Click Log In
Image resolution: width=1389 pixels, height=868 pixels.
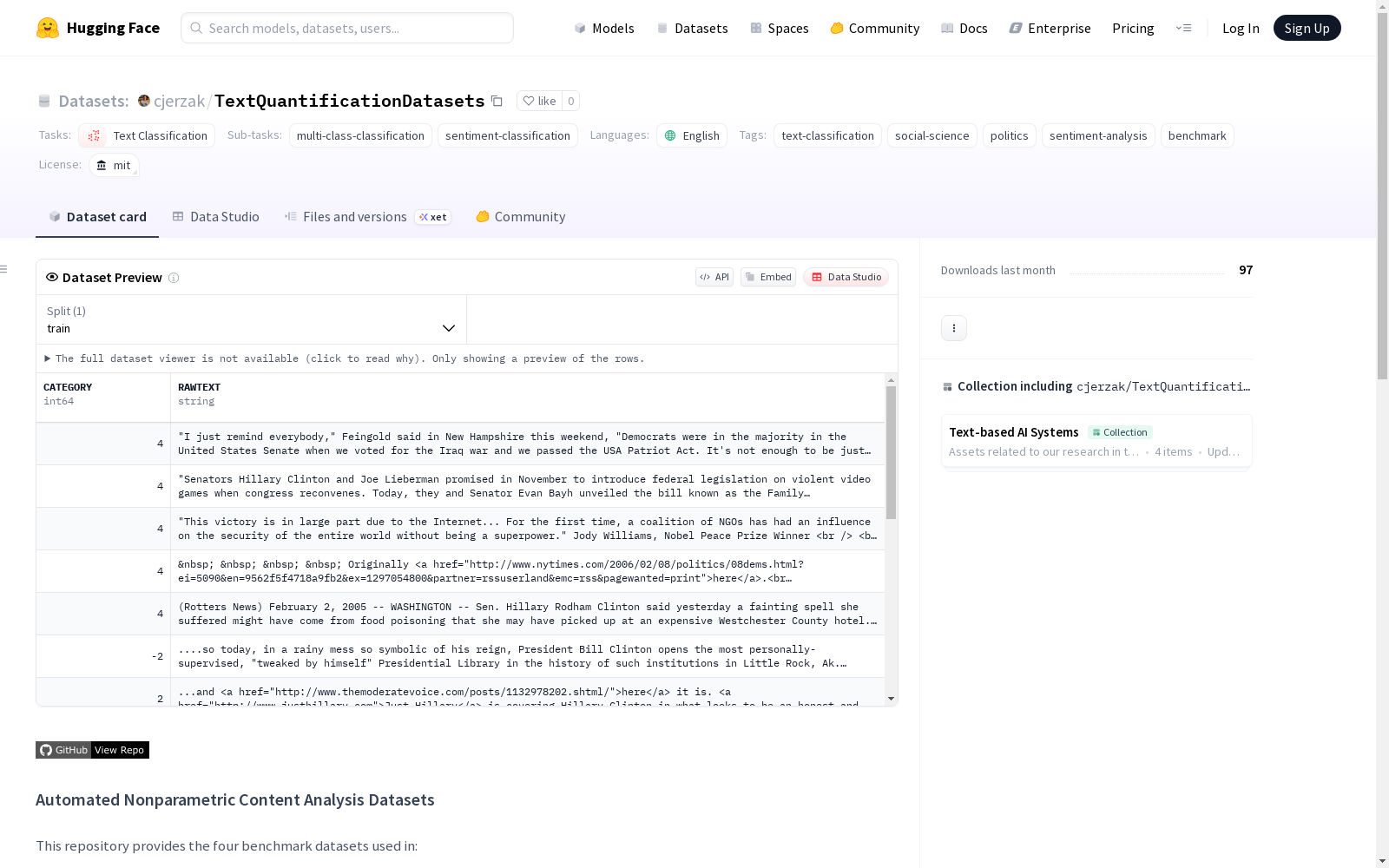1241,28
